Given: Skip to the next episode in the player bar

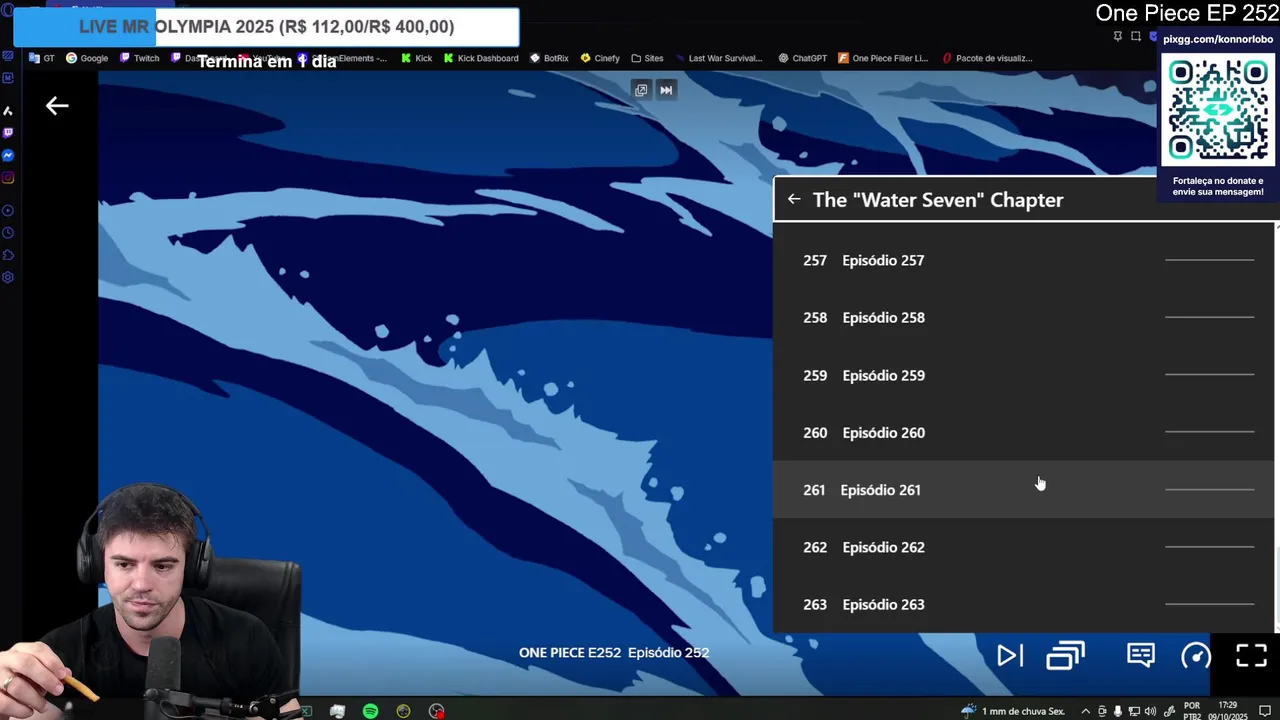Looking at the screenshot, I should point(1010,656).
